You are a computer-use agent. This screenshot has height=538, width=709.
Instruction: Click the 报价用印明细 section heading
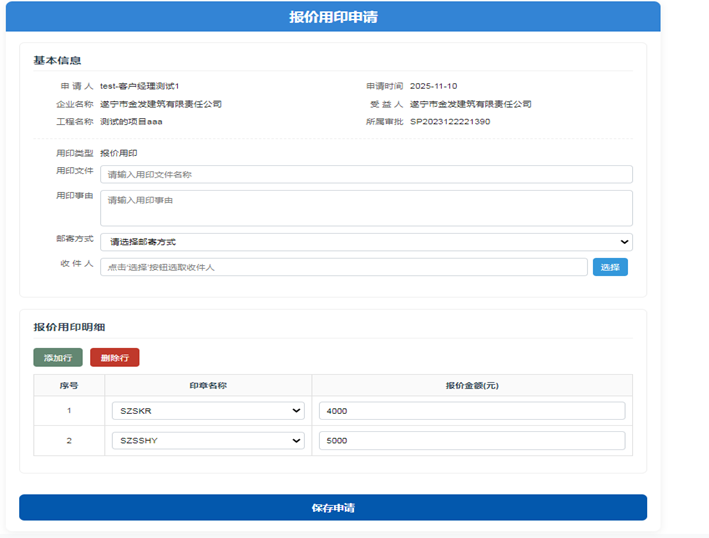[x=70, y=327]
